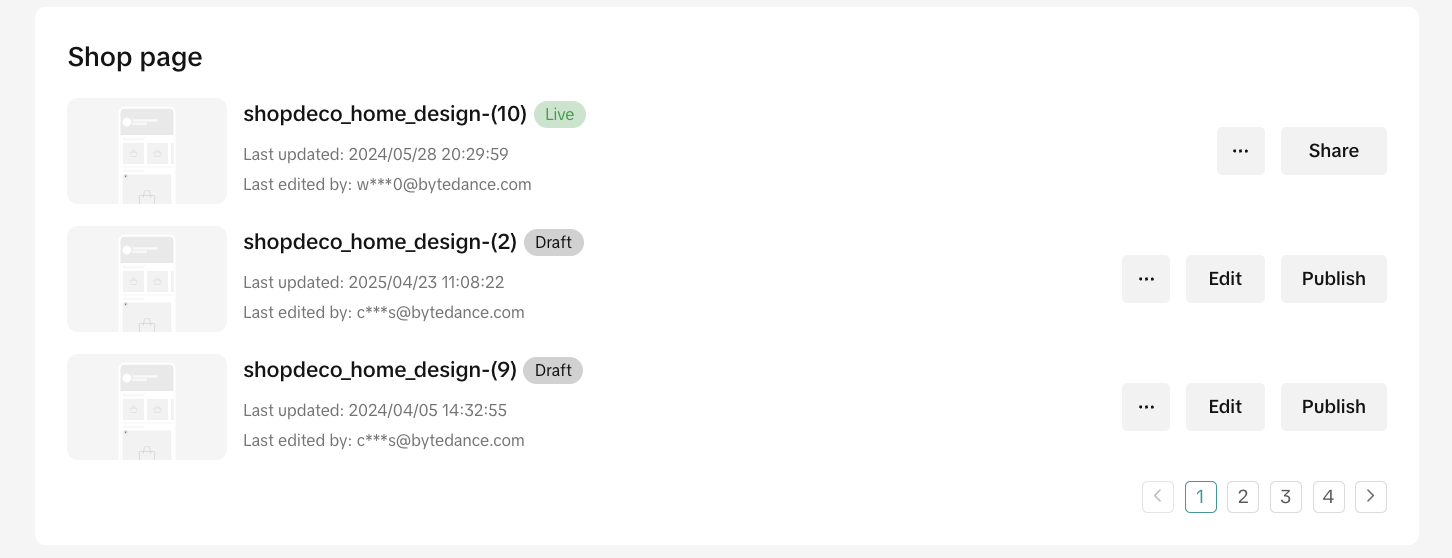Click thumbnail of shopdeco_home_design-(2)
Screen dimensions: 1452x558
point(147,279)
